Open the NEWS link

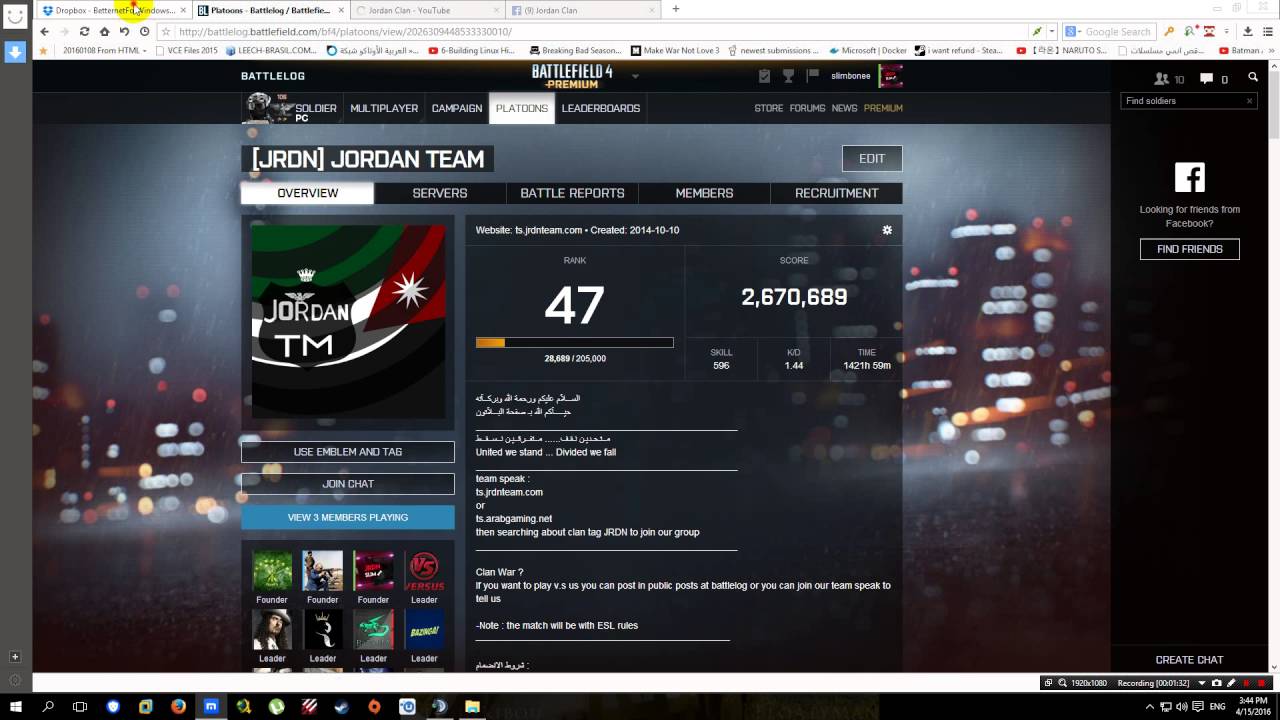[x=844, y=108]
